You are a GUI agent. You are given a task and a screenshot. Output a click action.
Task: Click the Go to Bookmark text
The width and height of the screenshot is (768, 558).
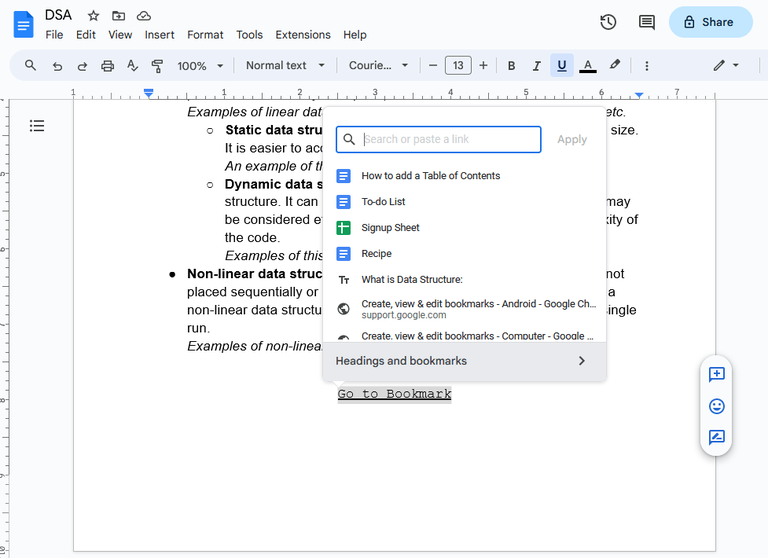coord(394,394)
